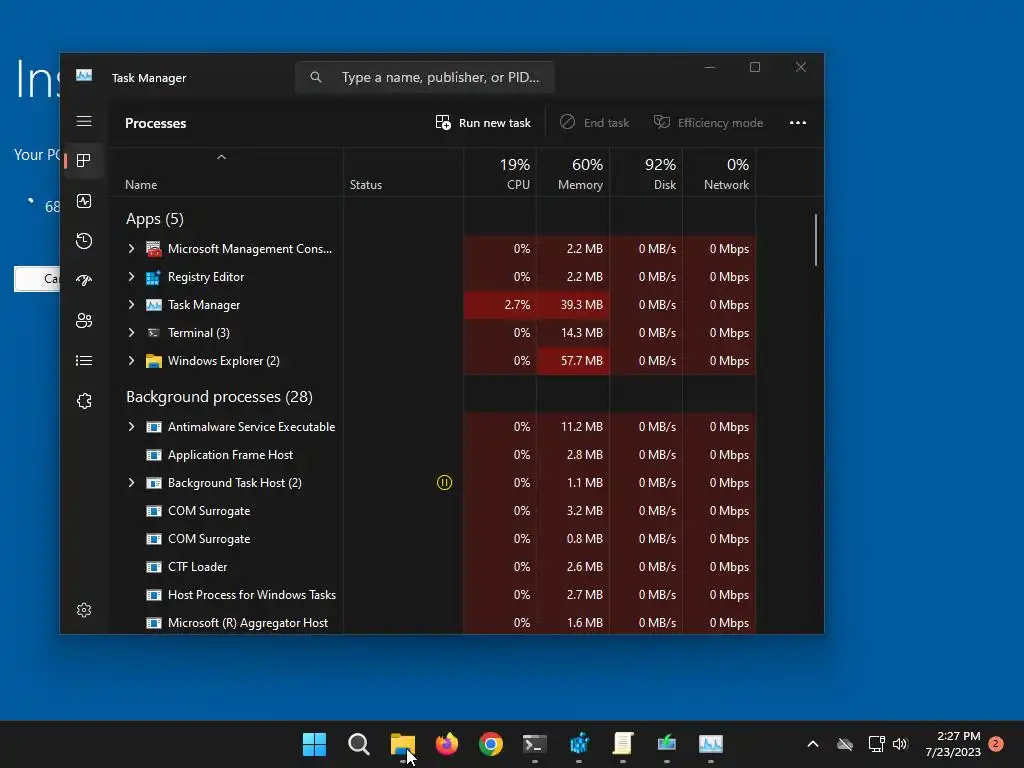Open the Startup apps sidebar page

[x=84, y=281]
